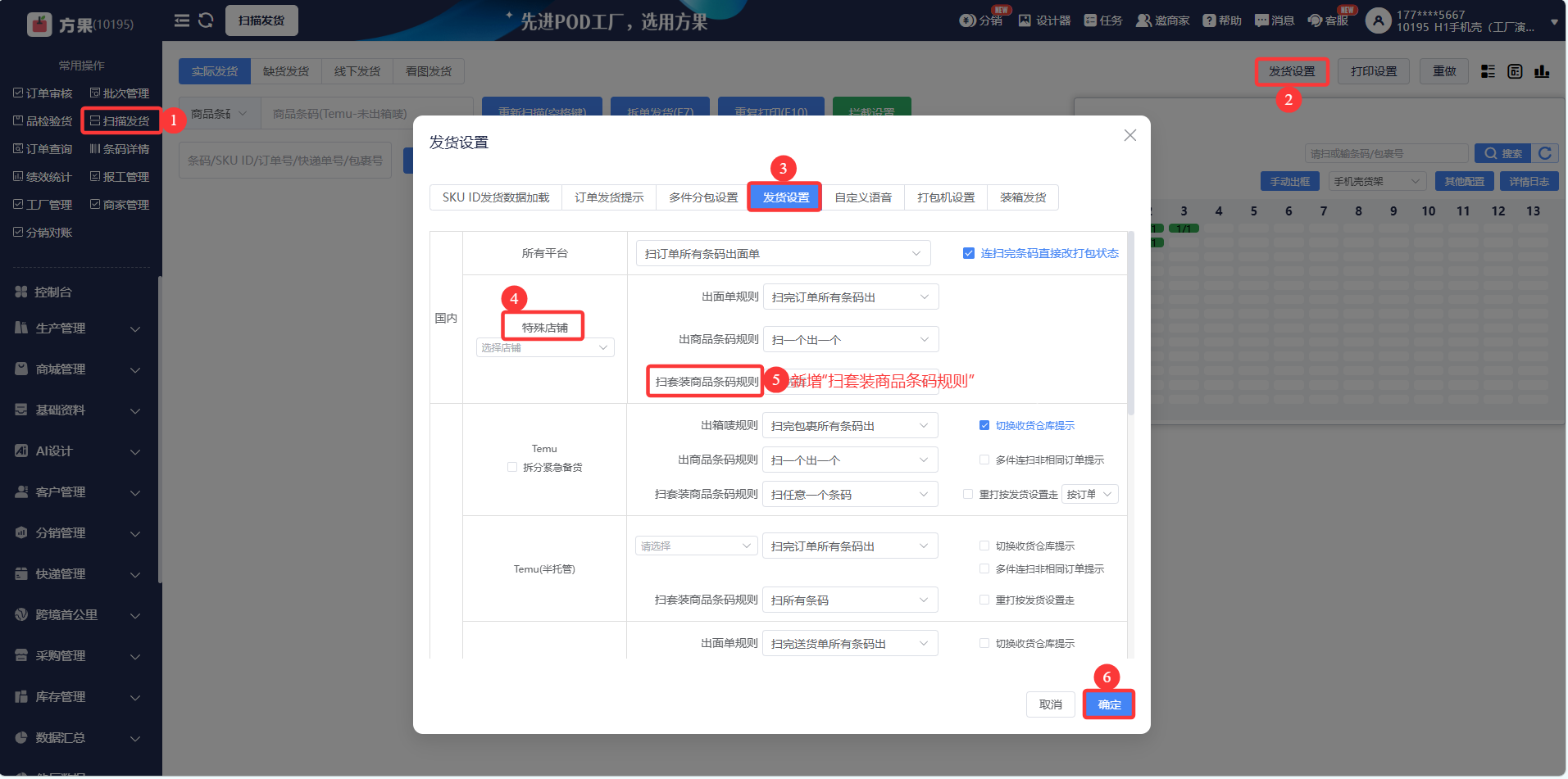1568x779 pixels.
Task: Open 特殊店铺 出面单规则 dropdown
Action: tap(851, 297)
